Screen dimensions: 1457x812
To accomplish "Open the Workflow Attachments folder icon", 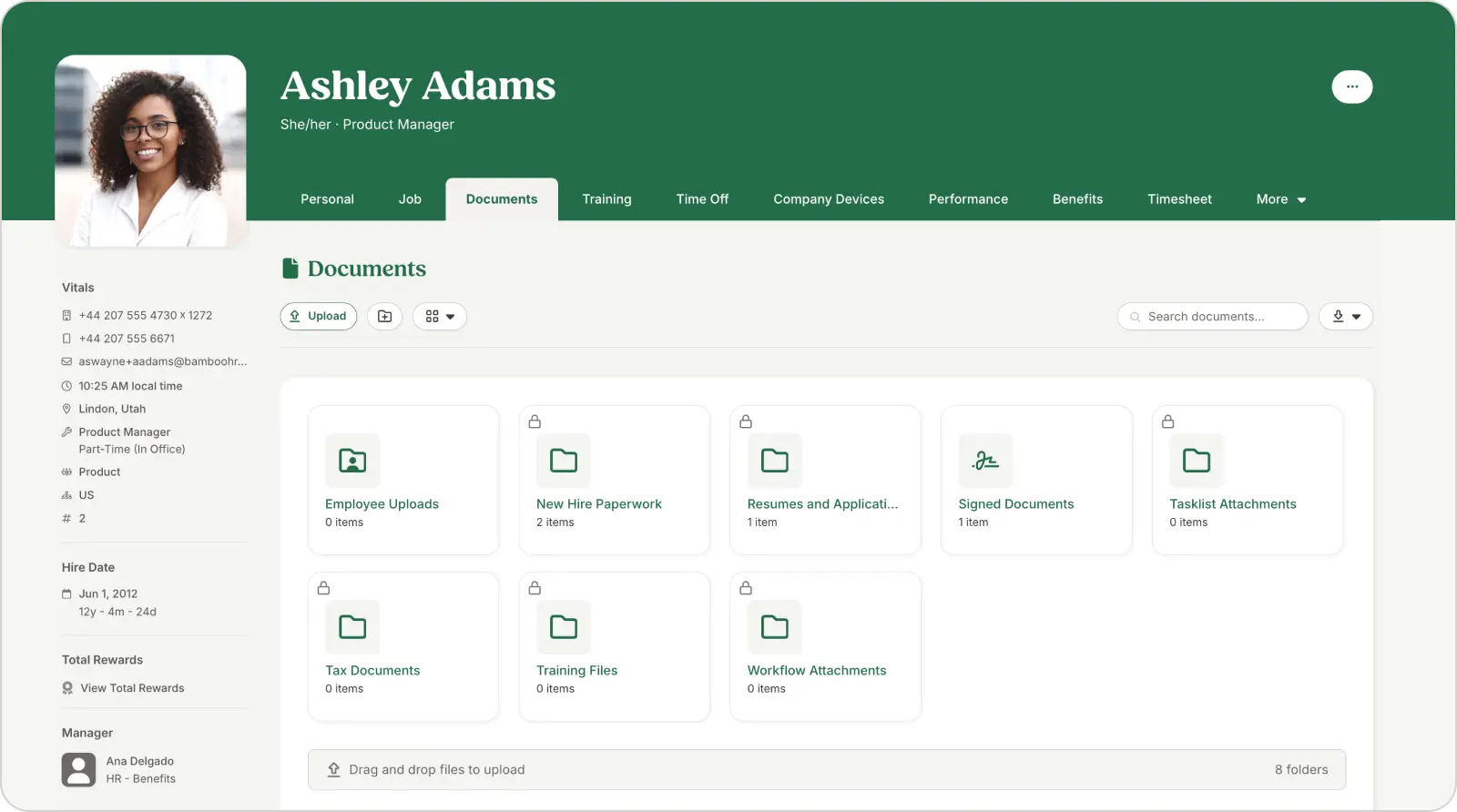I will (774, 627).
